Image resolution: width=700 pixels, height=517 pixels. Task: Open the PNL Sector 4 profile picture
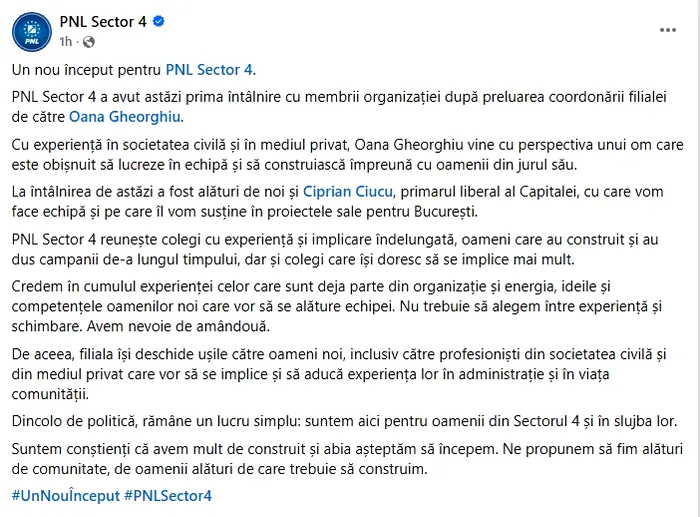[32, 32]
